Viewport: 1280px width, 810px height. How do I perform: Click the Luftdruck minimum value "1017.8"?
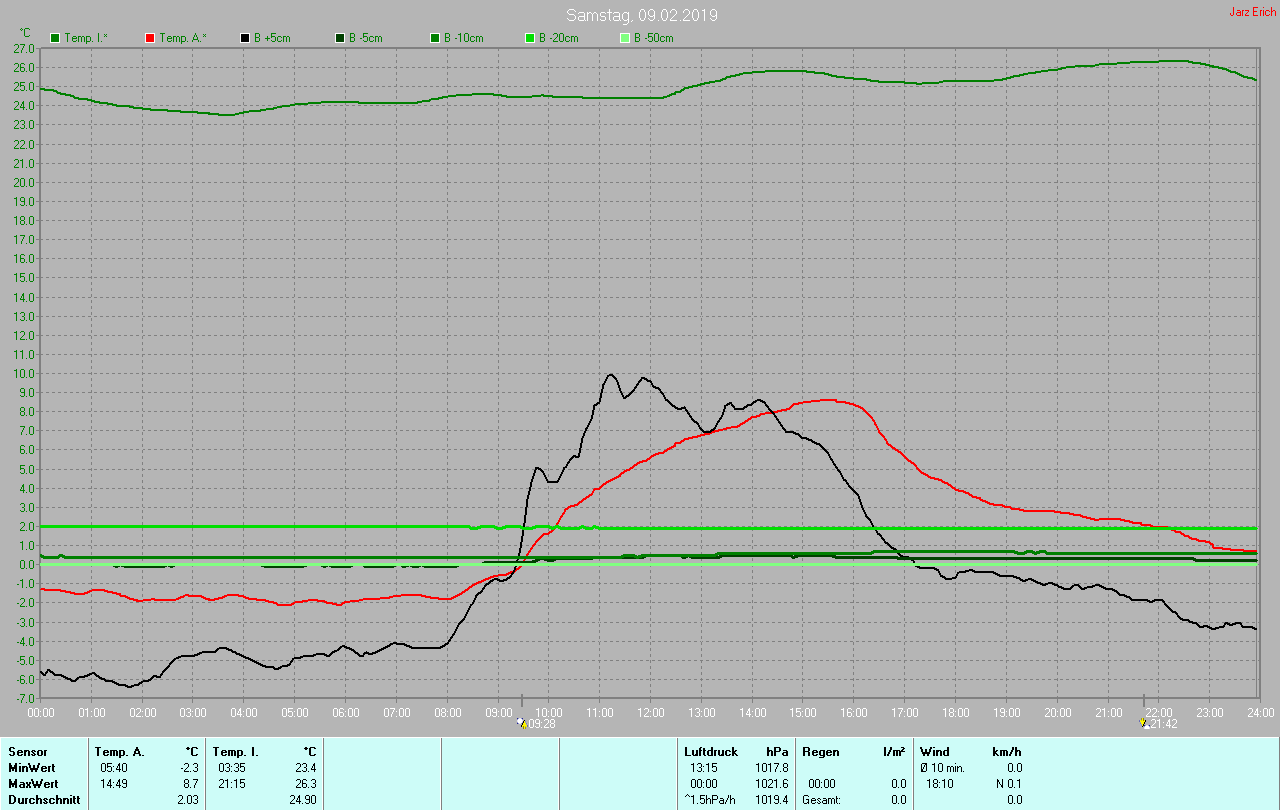coord(772,768)
